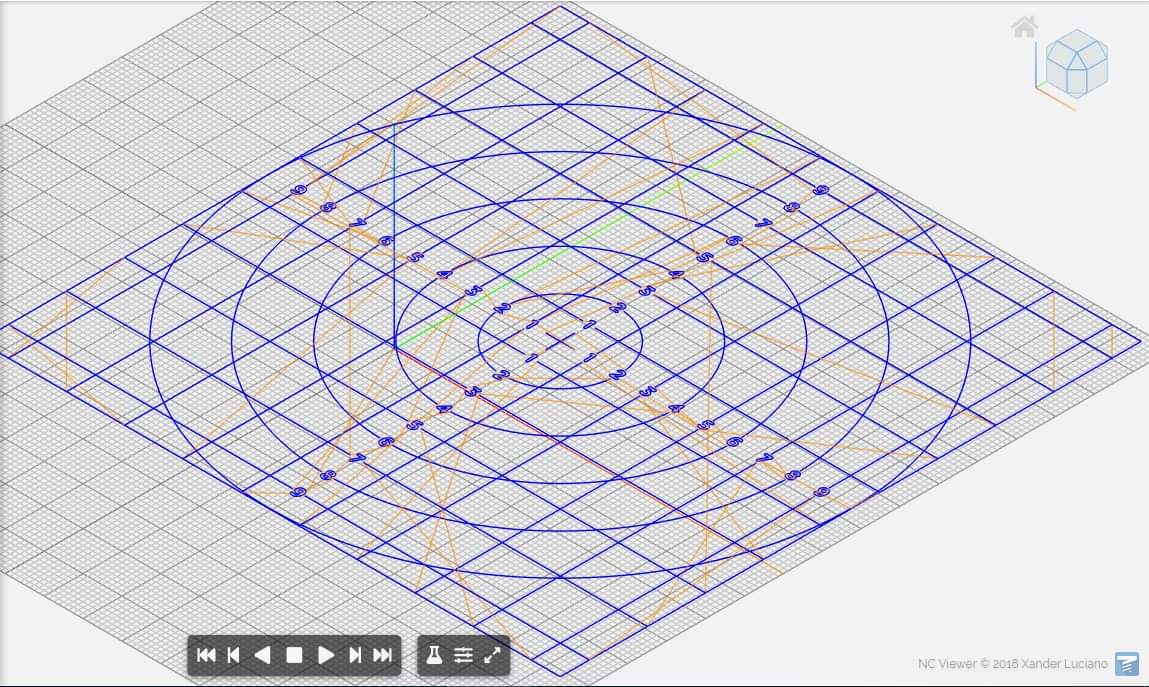Click the orange axis line under the view cube
This screenshot has height=687, width=1149.
point(1061,102)
